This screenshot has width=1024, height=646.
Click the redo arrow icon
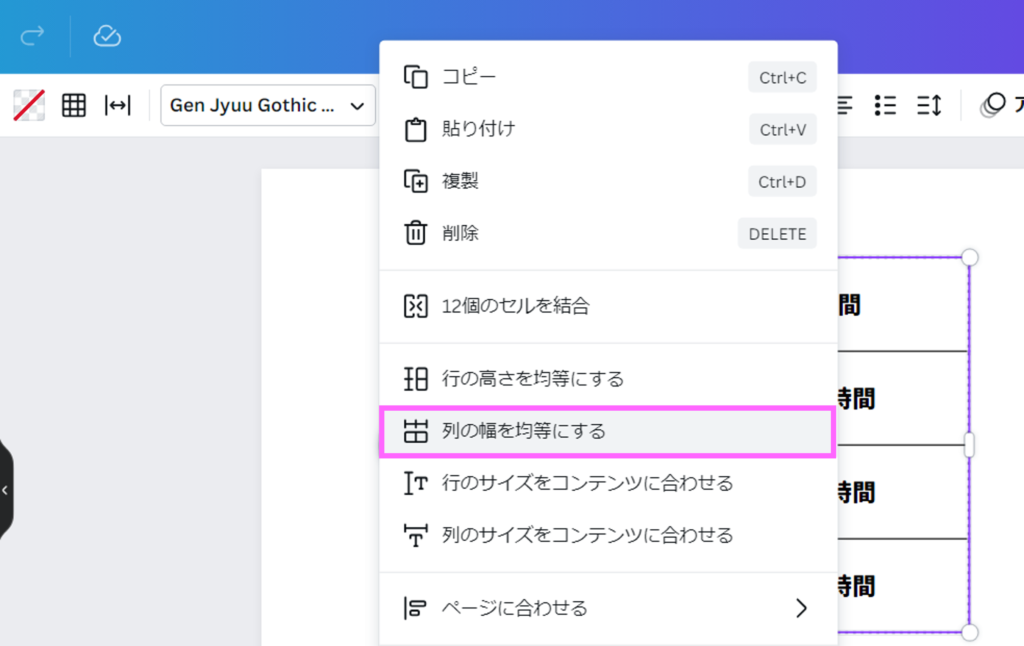point(33,36)
